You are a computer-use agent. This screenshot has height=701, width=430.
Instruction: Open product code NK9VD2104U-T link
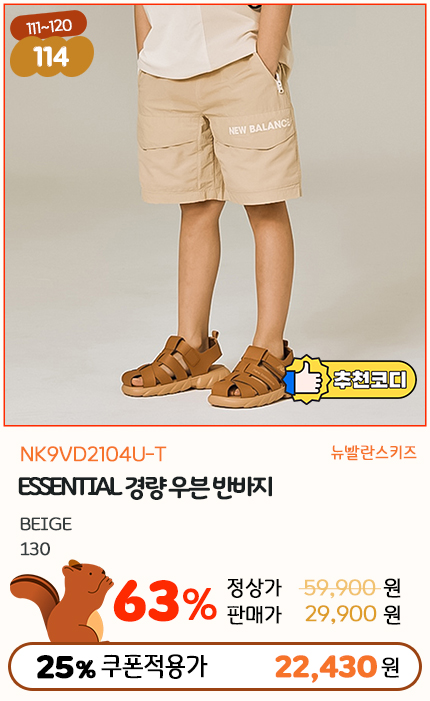(x=93, y=455)
